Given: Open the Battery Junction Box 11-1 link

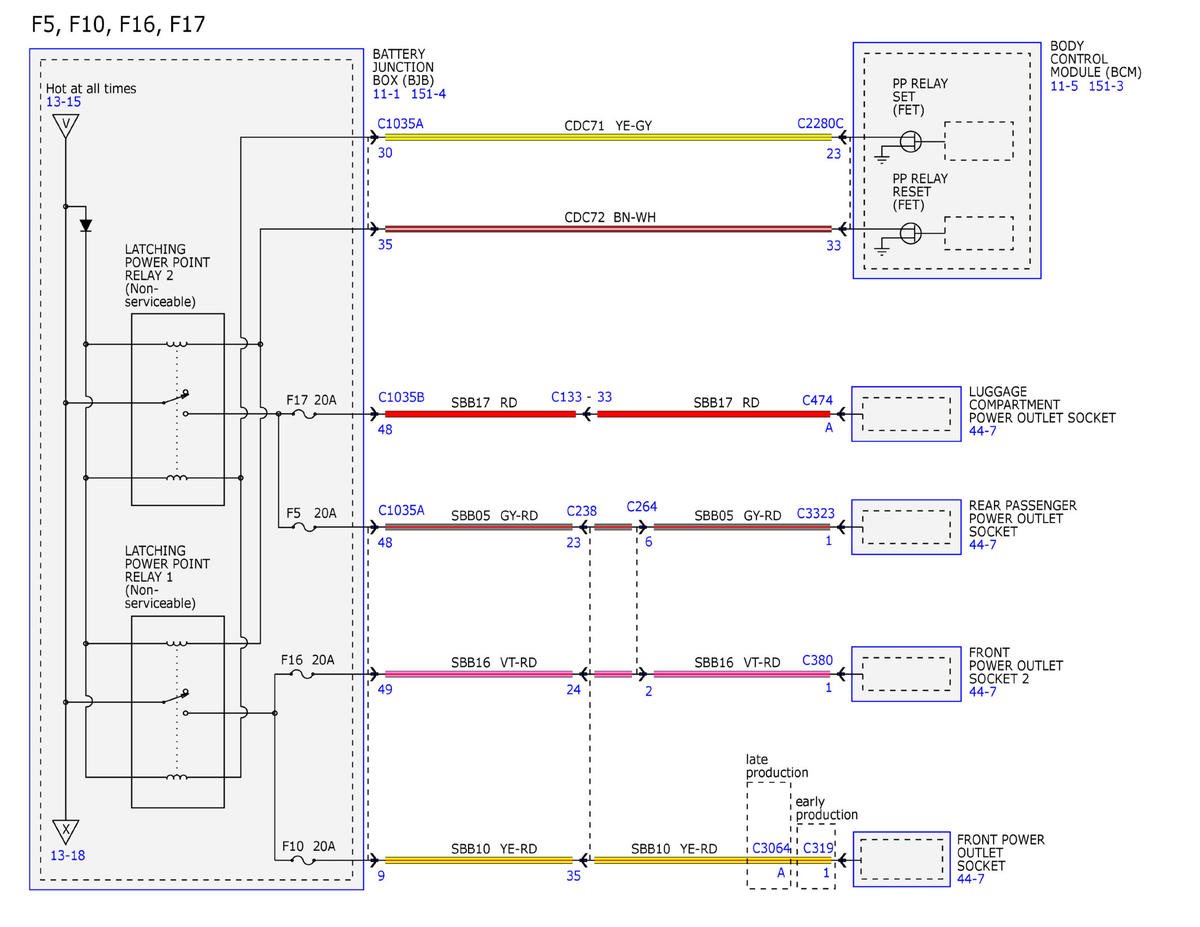Looking at the screenshot, I should 385,94.
